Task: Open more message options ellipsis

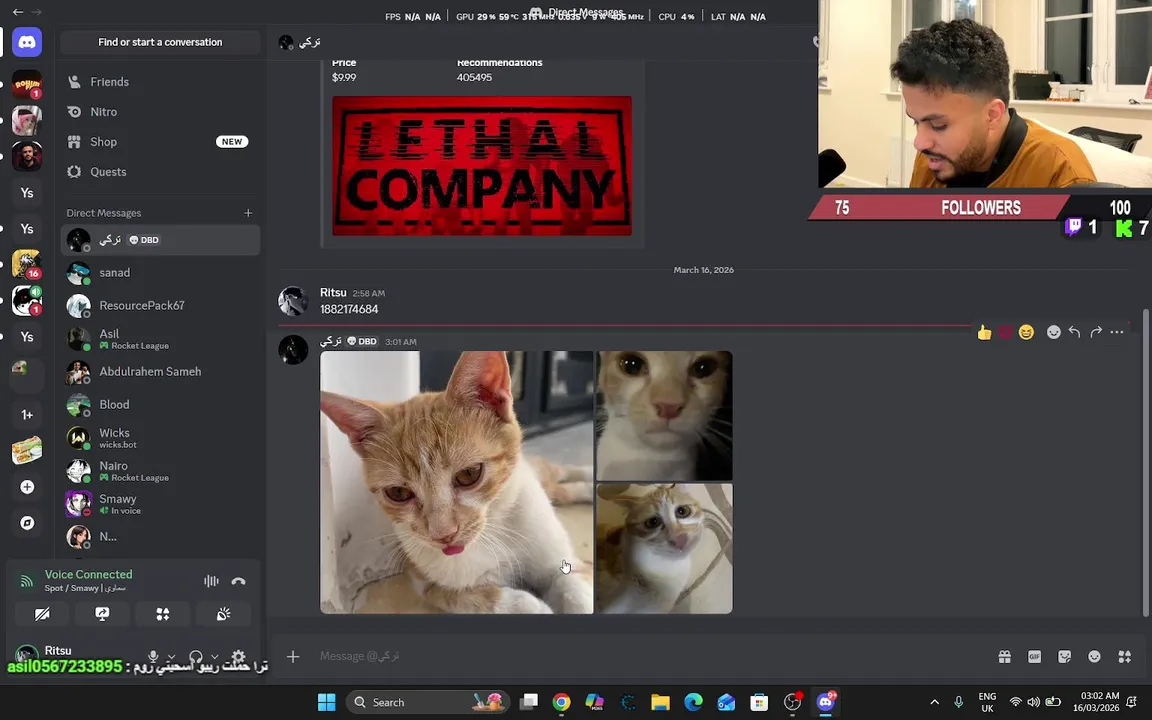Action: click(1117, 333)
